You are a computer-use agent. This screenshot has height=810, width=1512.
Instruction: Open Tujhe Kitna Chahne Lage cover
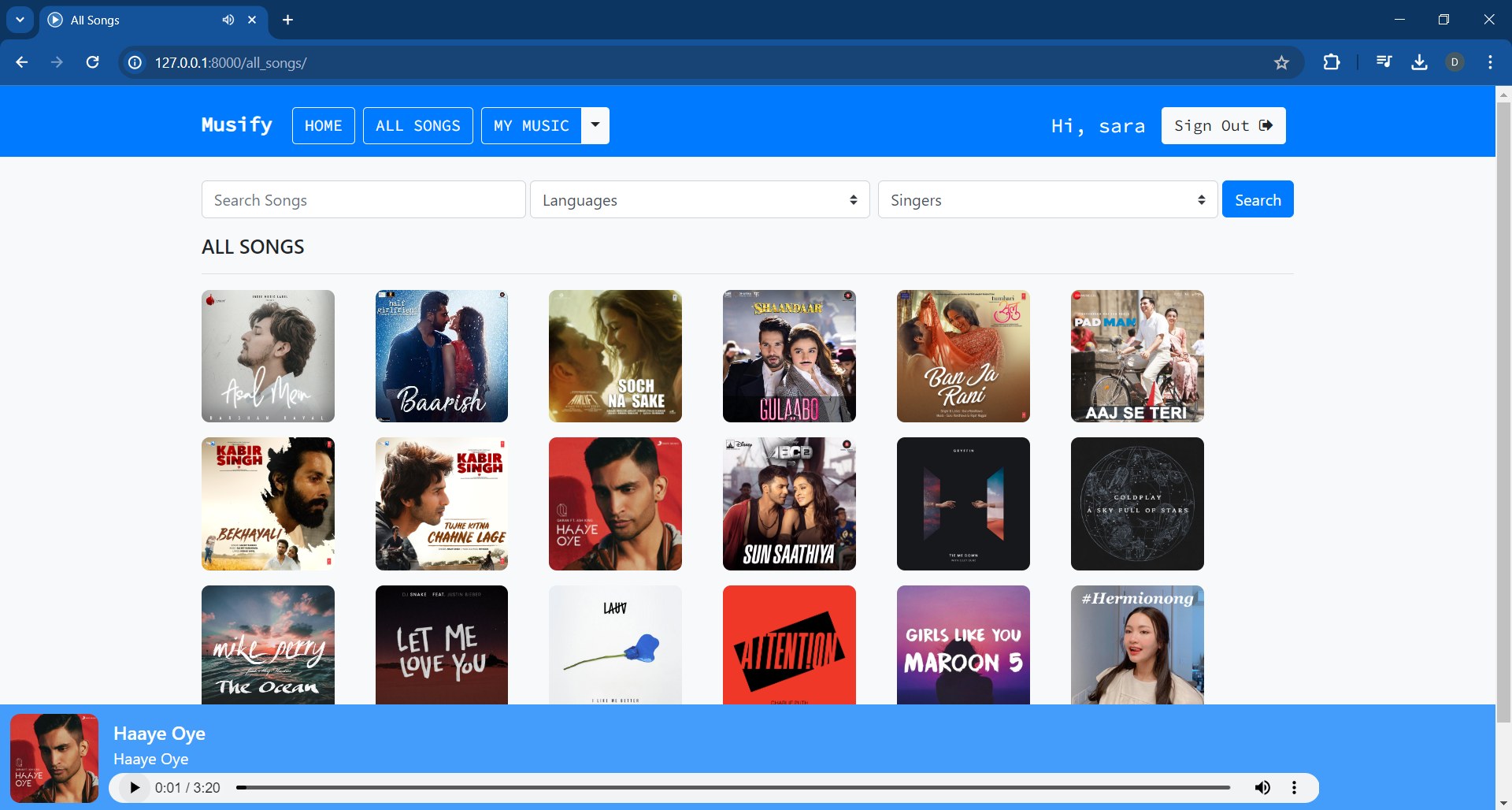[442, 503]
